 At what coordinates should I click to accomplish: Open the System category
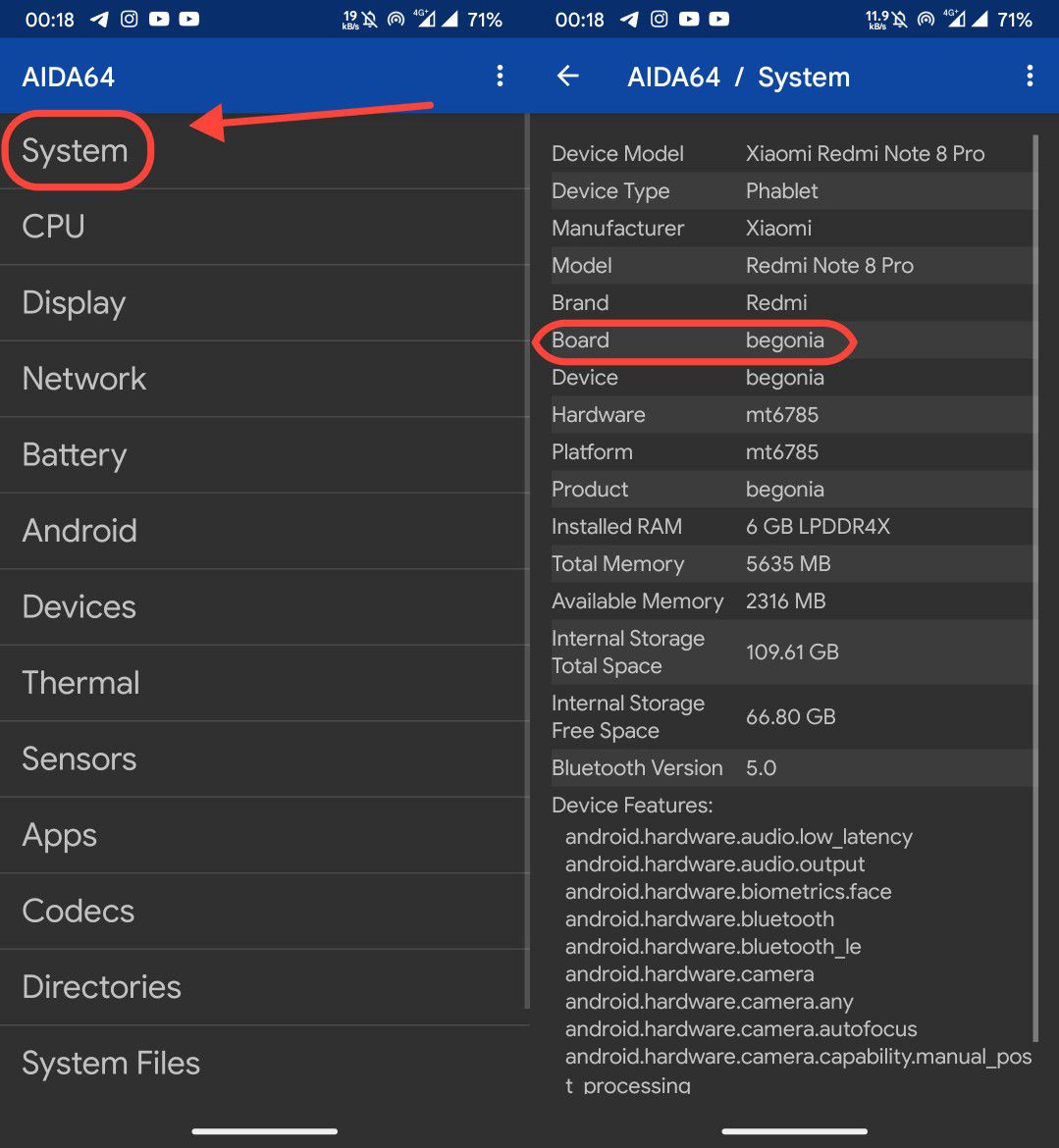[76, 151]
